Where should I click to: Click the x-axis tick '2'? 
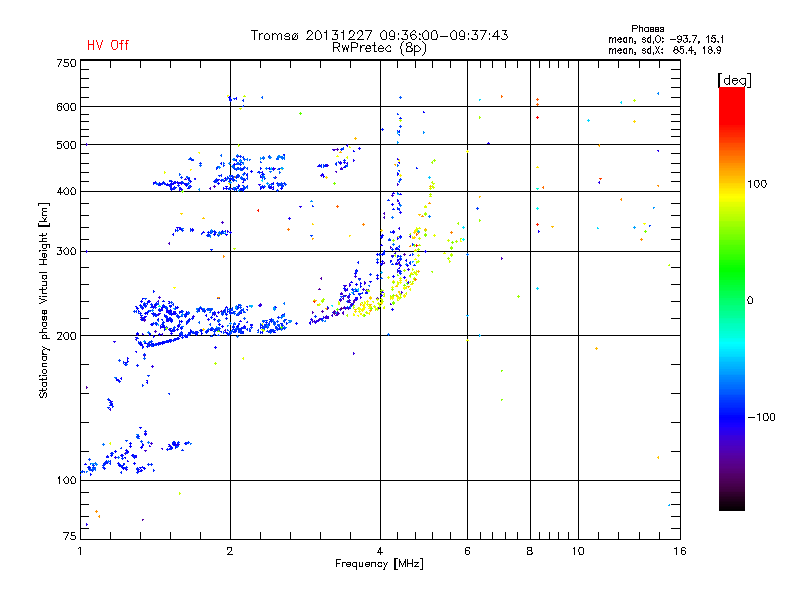[230, 551]
